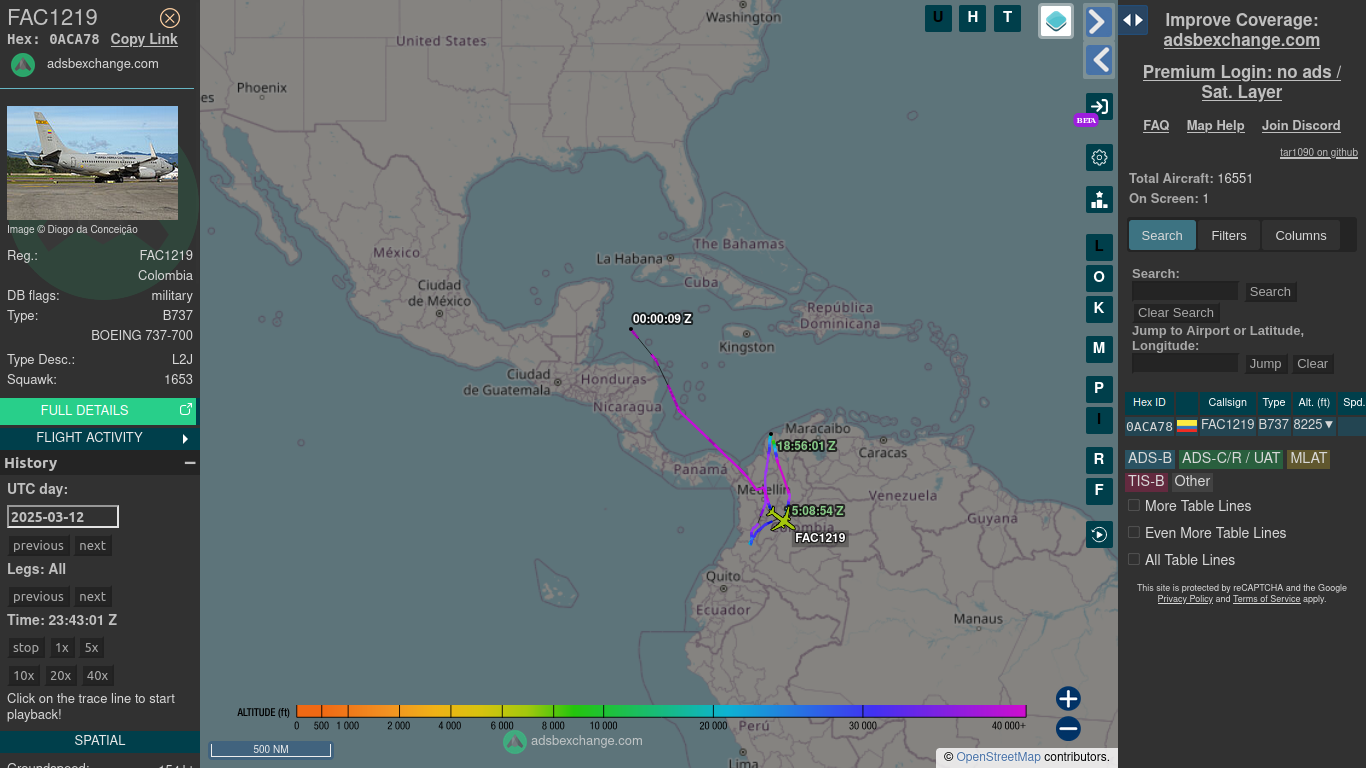Click the left-arrow collapse map button

(1099, 60)
